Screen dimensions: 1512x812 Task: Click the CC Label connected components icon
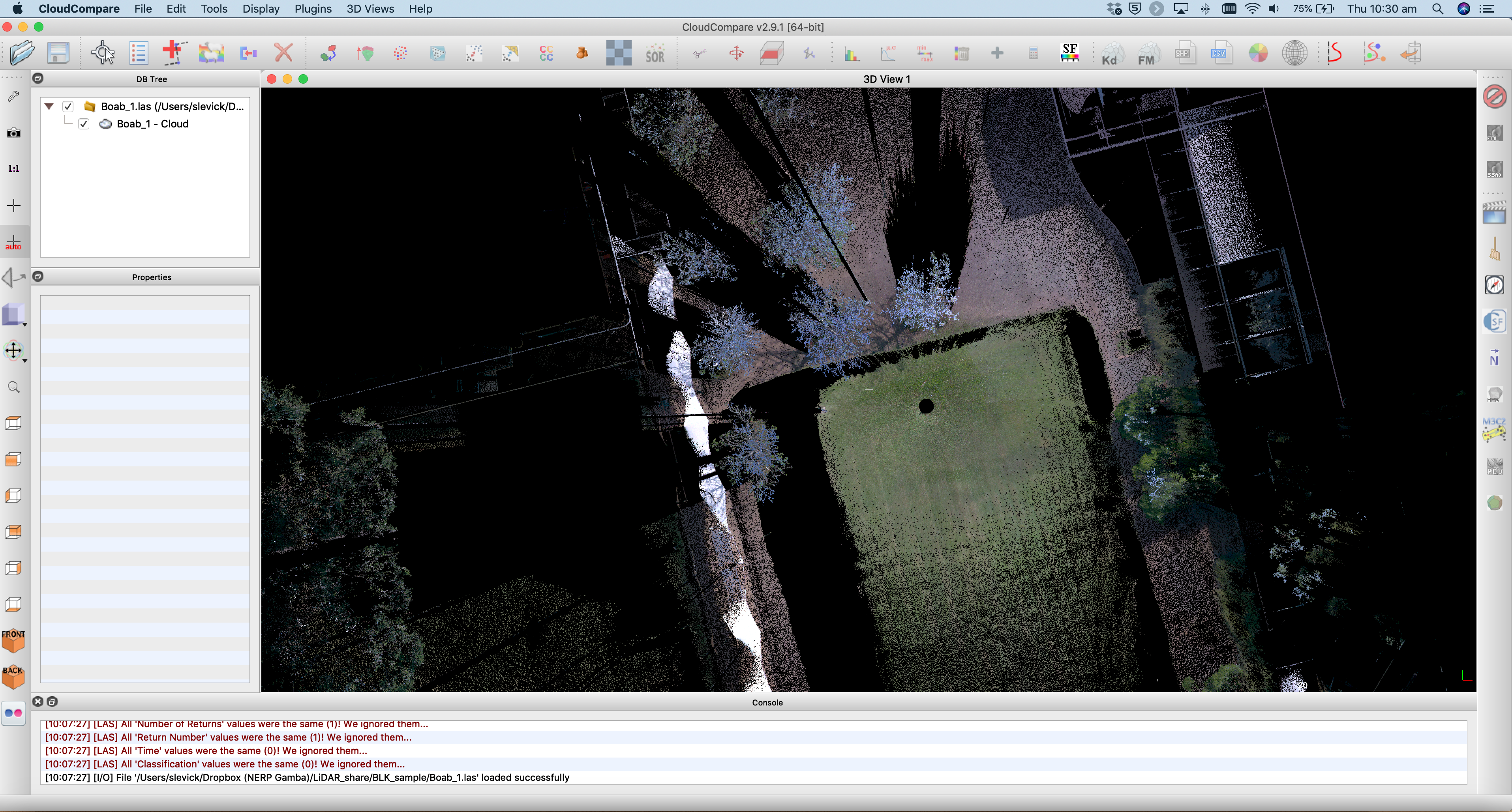[546, 53]
